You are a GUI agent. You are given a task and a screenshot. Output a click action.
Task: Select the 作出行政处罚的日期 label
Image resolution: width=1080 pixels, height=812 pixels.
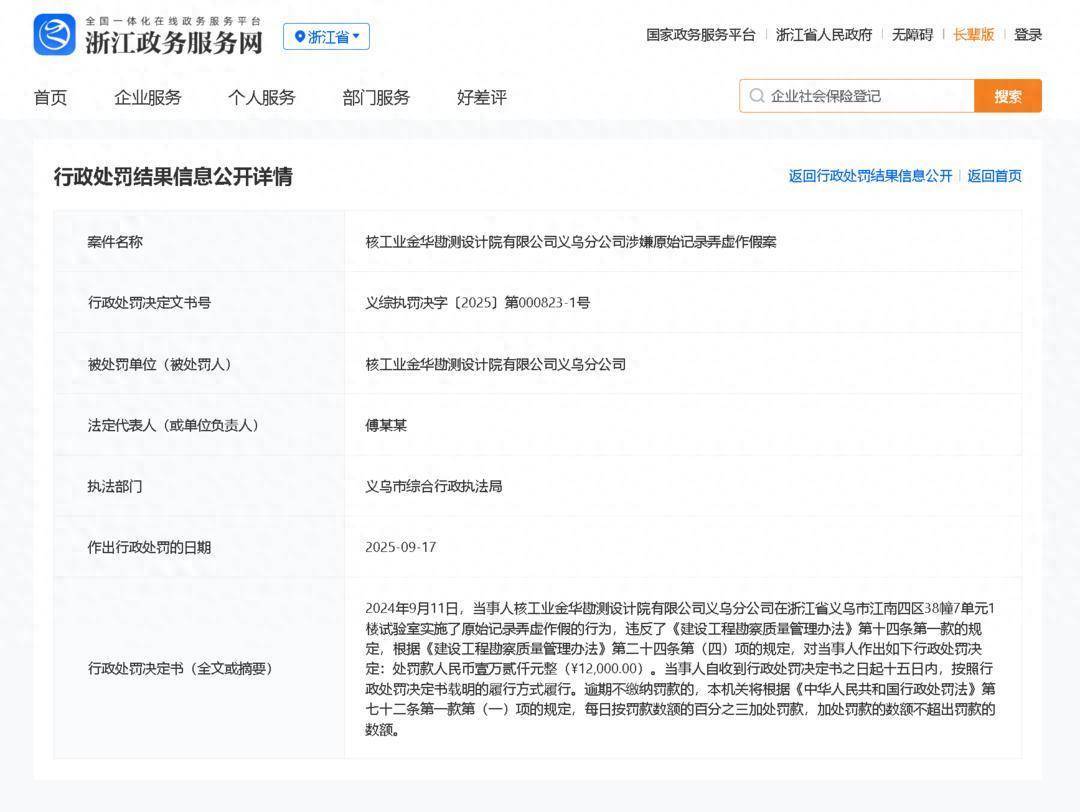coord(149,547)
